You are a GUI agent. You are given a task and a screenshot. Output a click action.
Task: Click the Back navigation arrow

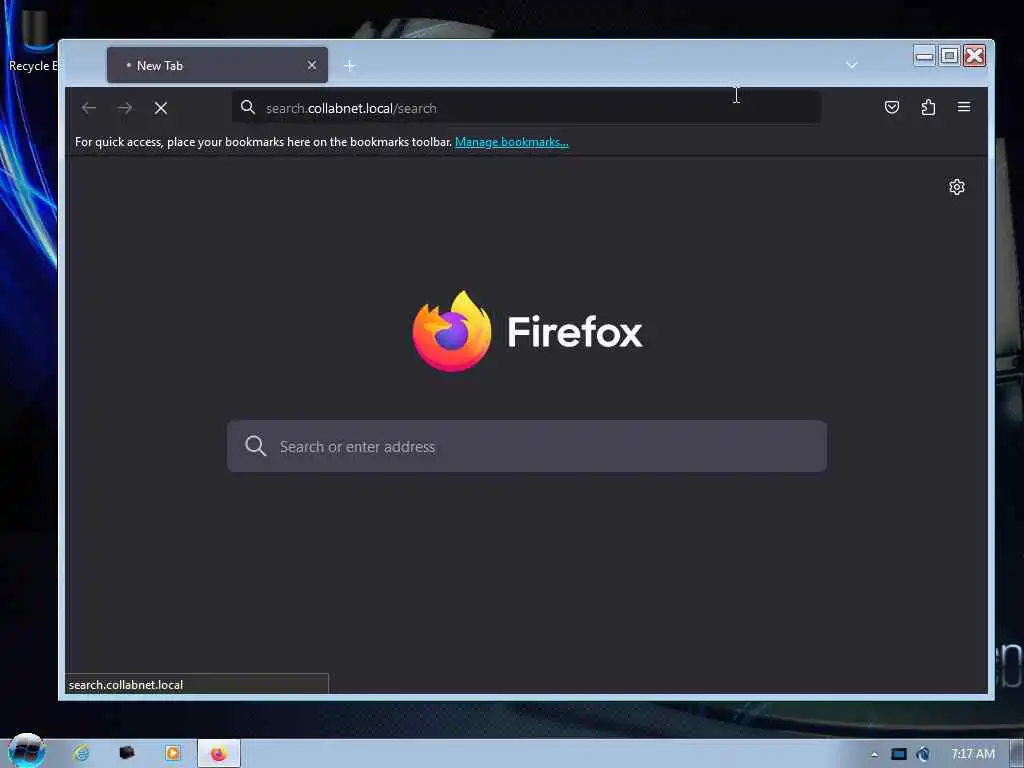pyautogui.click(x=89, y=108)
